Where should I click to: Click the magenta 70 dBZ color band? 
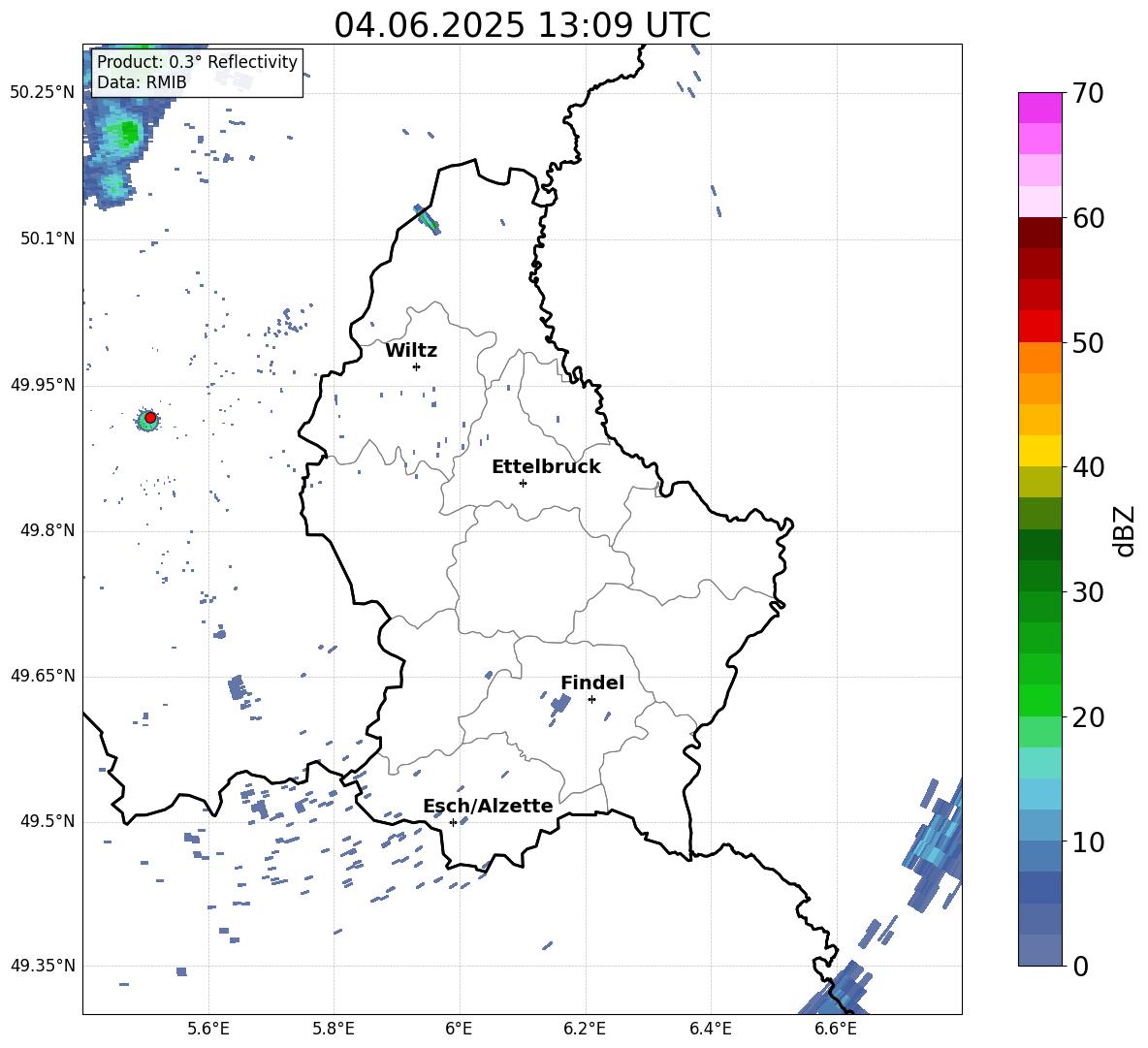(1039, 108)
